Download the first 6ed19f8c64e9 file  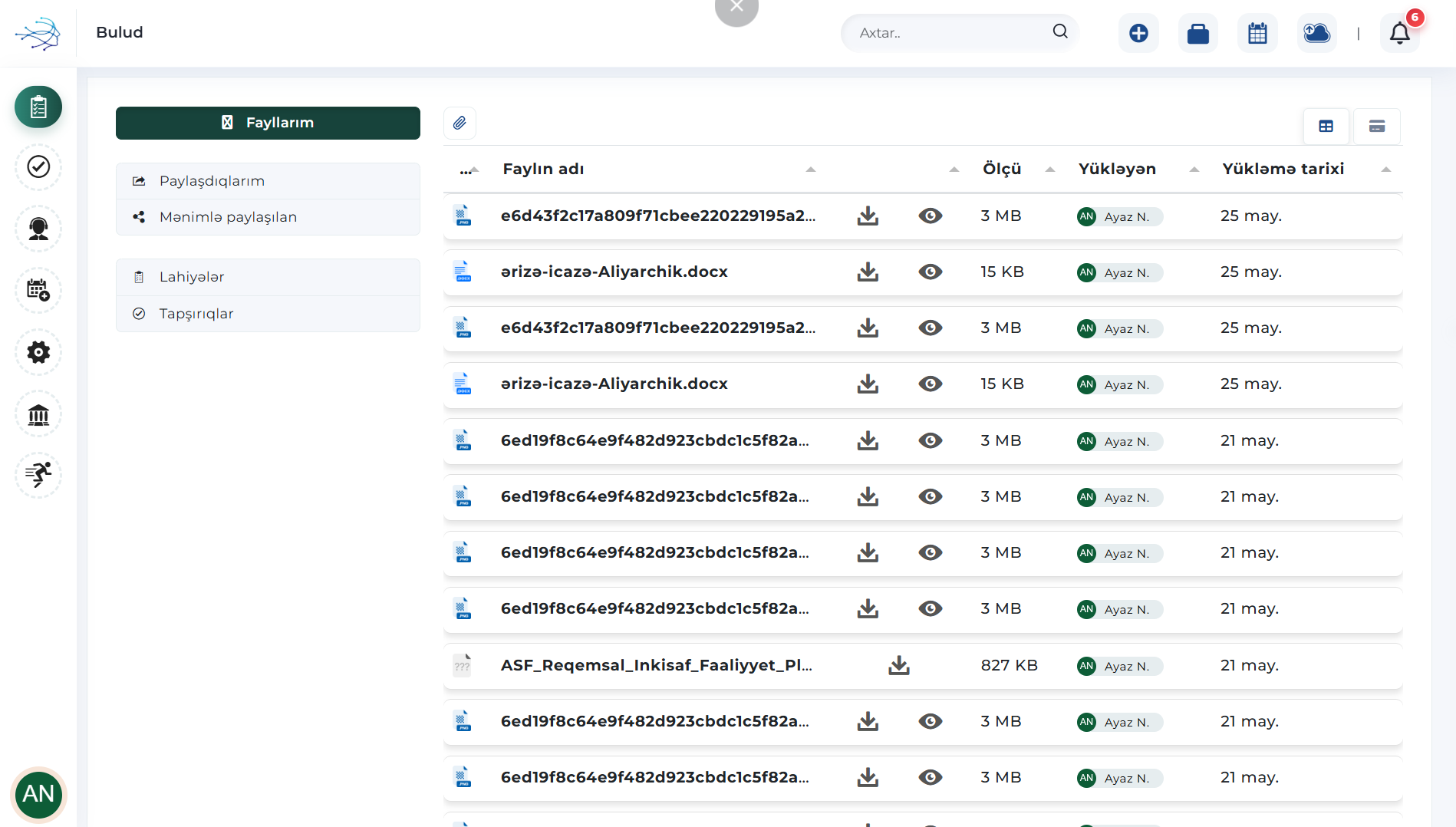point(868,440)
